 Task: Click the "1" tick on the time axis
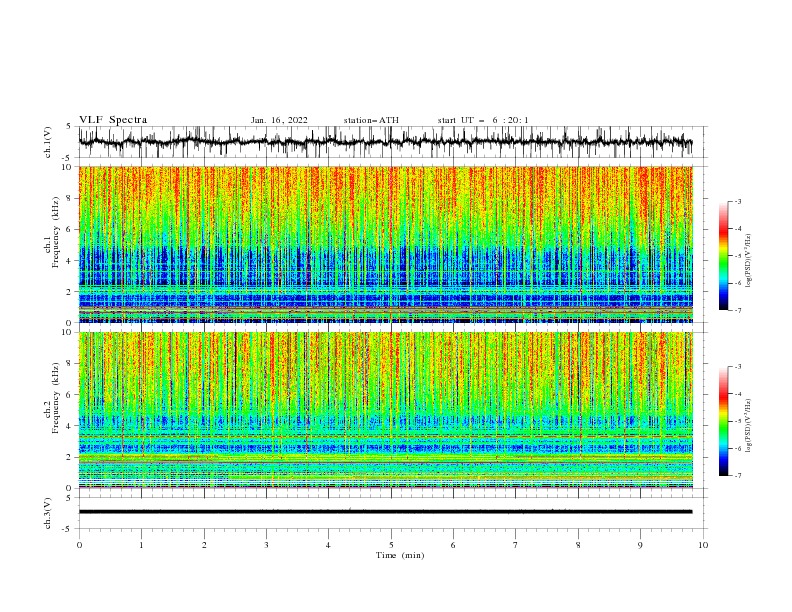(141, 545)
